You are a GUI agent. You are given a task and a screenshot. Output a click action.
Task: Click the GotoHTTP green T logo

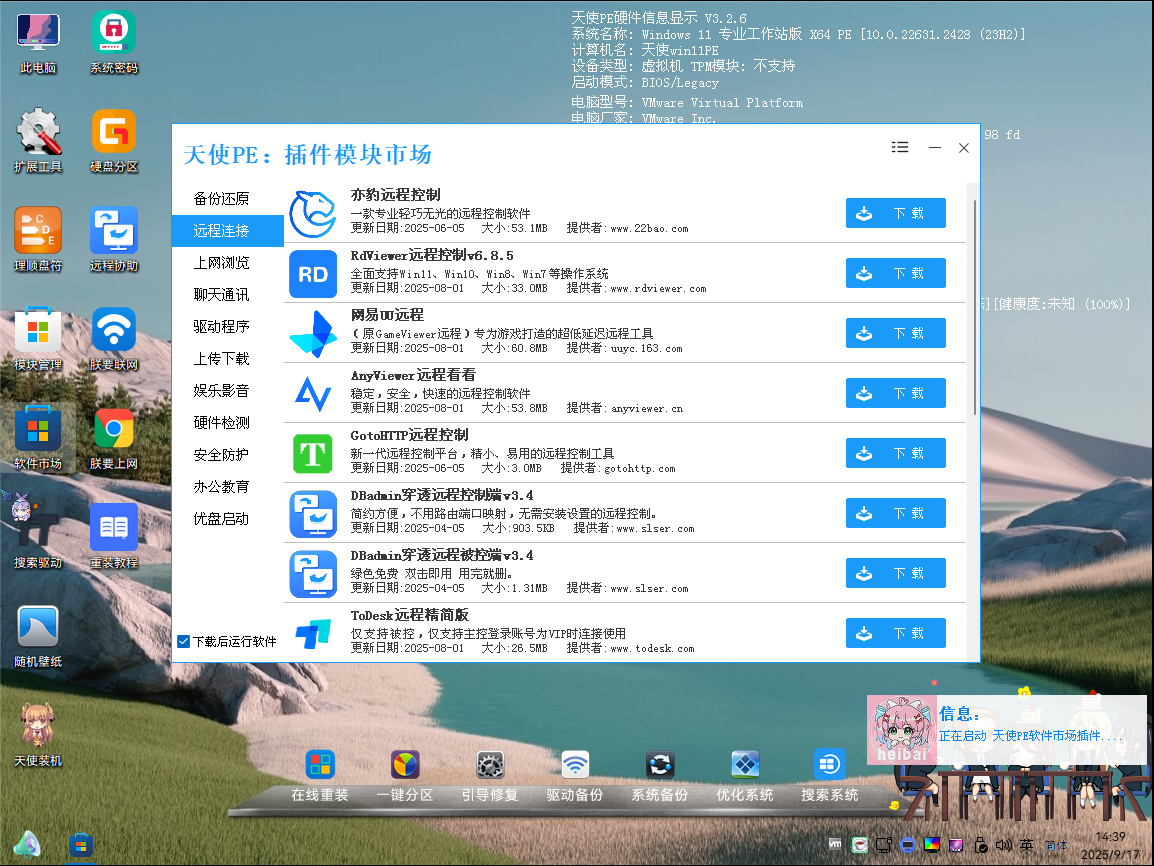click(x=313, y=453)
